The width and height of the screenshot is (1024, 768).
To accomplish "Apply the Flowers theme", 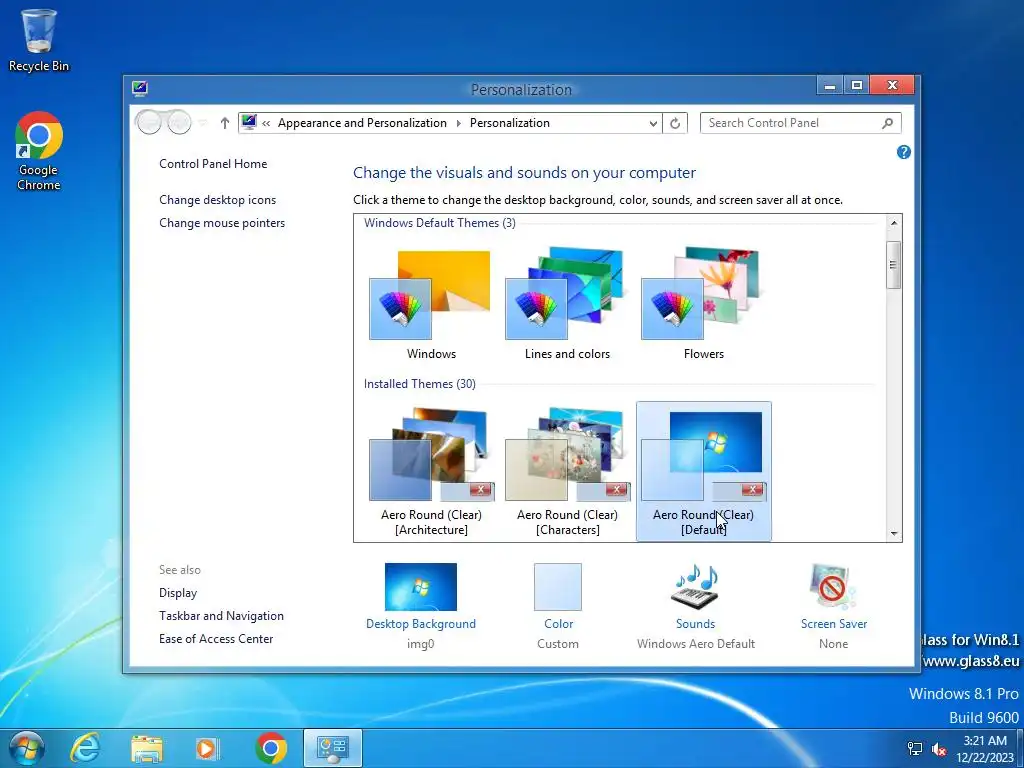I will pyautogui.click(x=703, y=304).
